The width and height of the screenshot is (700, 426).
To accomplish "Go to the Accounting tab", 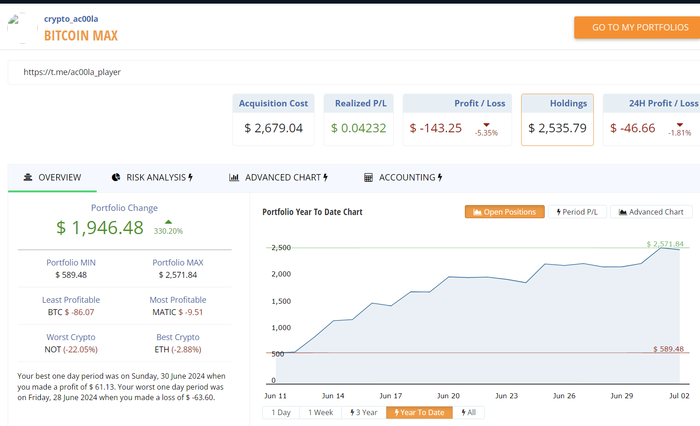I will tap(404, 177).
